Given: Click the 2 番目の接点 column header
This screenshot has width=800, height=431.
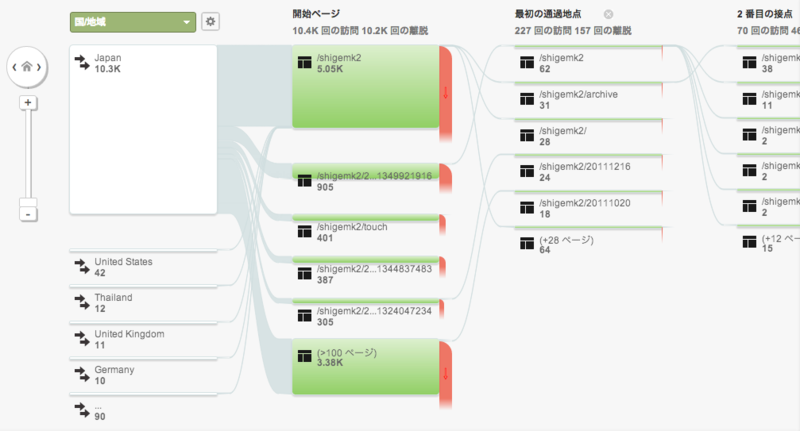Looking at the screenshot, I should pos(764,14).
